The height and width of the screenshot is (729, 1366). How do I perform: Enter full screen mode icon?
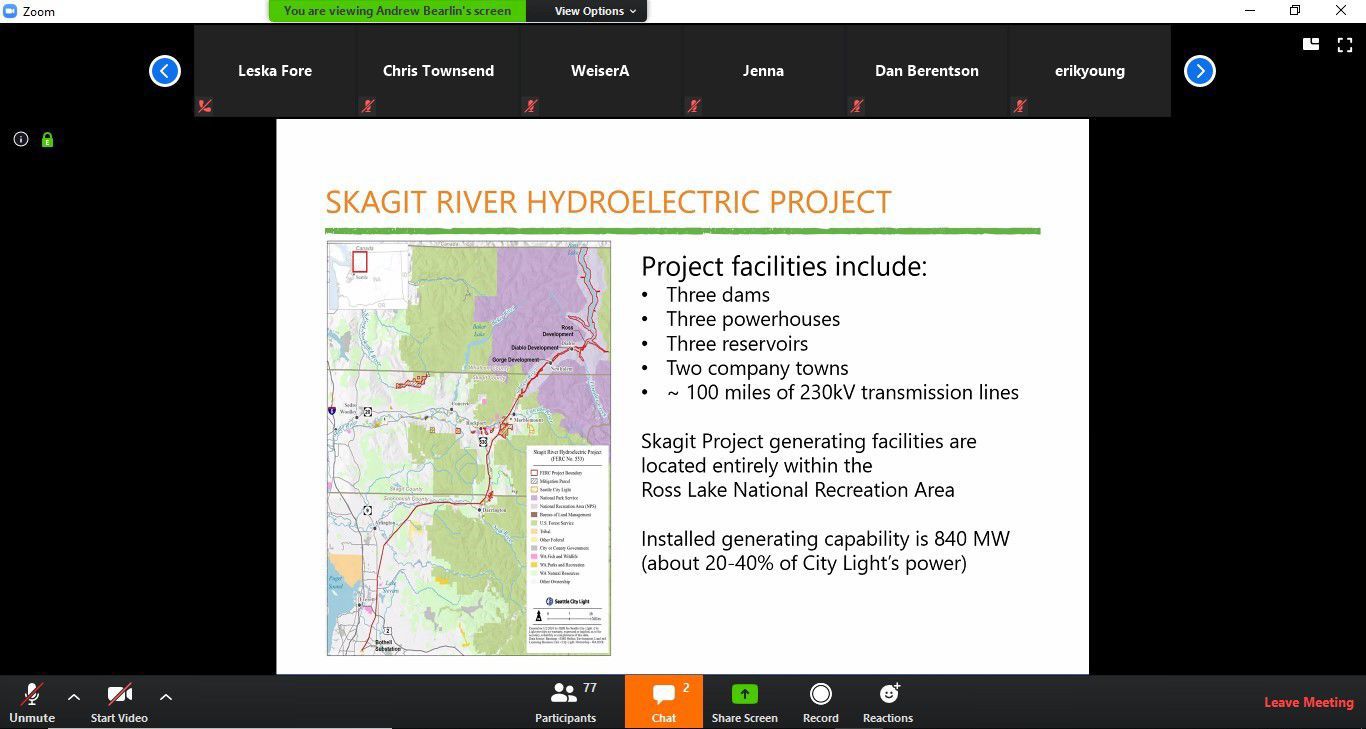point(1345,44)
